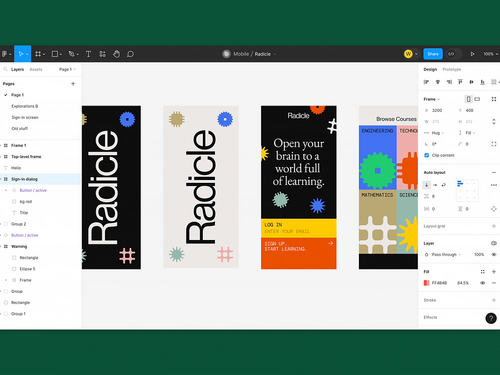500x375 pixels.
Task: Edit the X position field 3200
Action: pos(437,110)
